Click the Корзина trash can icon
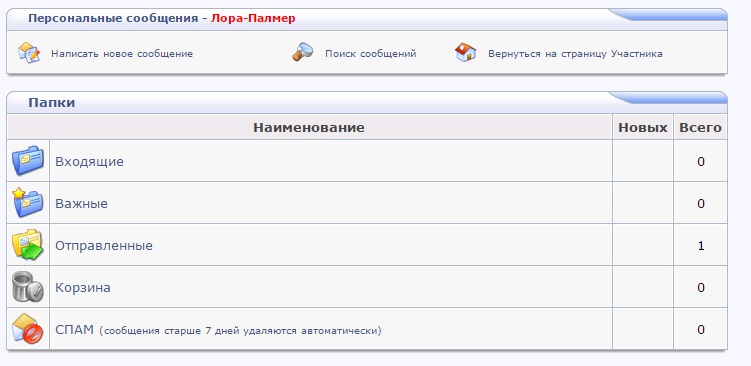 (28, 286)
